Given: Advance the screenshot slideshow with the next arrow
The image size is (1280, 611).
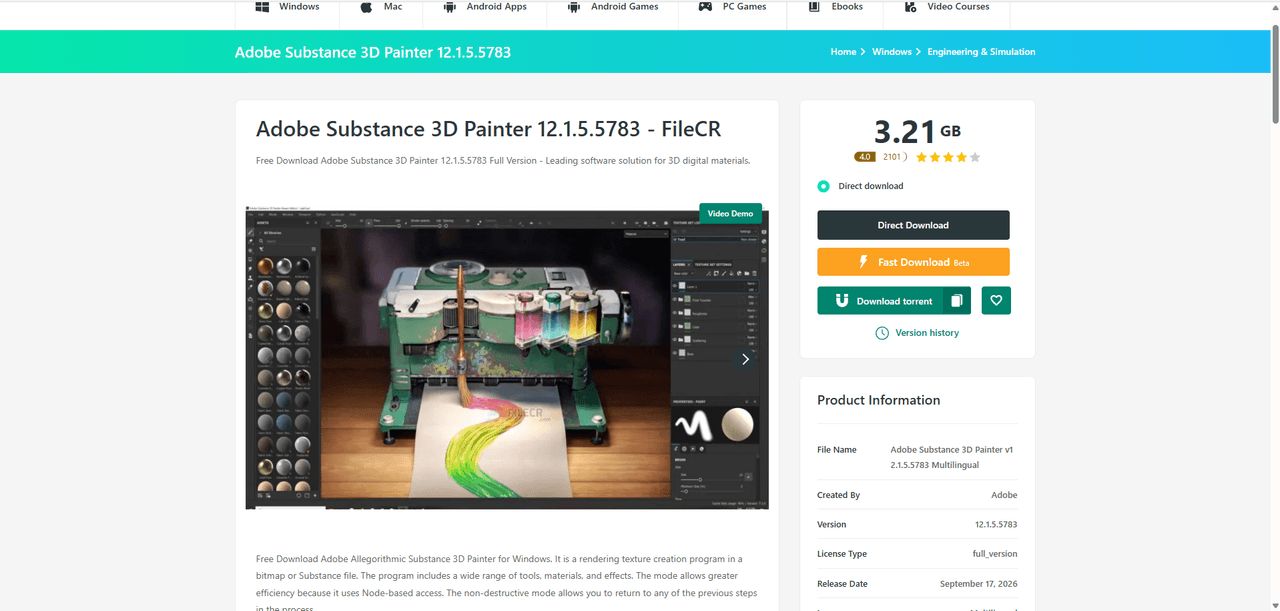Looking at the screenshot, I should pos(745,359).
